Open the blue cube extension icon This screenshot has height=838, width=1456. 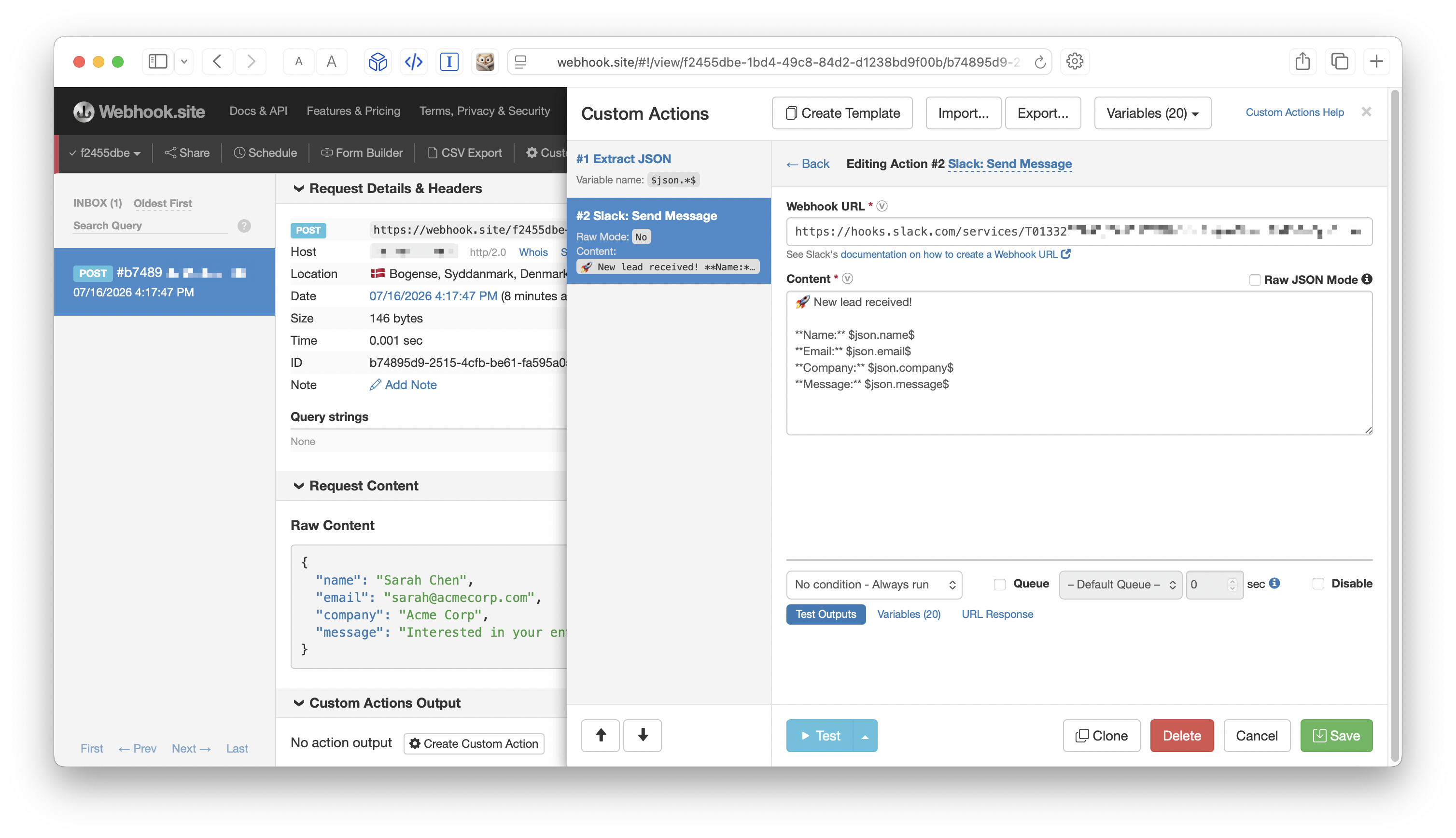pyautogui.click(x=378, y=62)
